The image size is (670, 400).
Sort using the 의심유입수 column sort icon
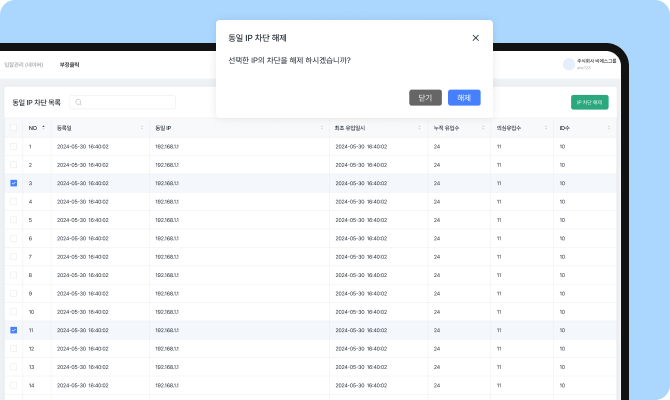tap(546, 128)
